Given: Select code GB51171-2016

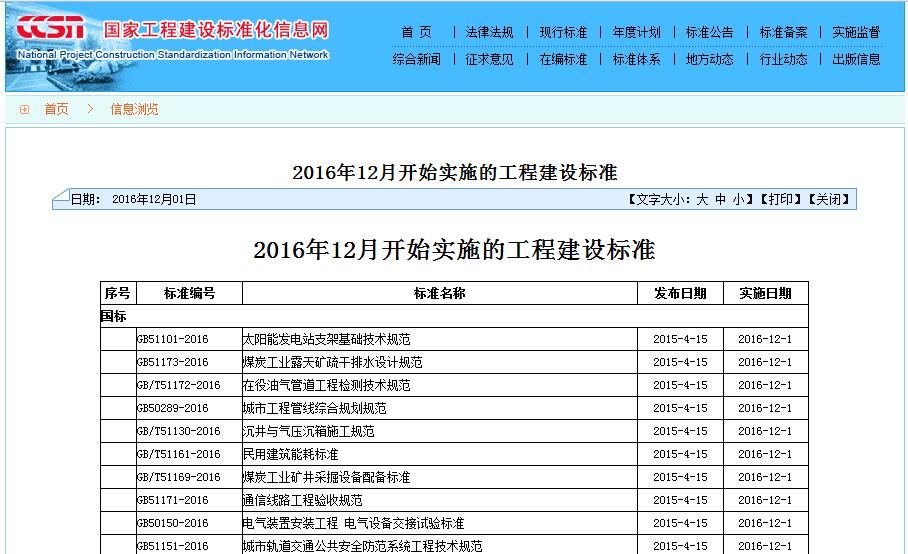Looking at the screenshot, I should [173, 500].
